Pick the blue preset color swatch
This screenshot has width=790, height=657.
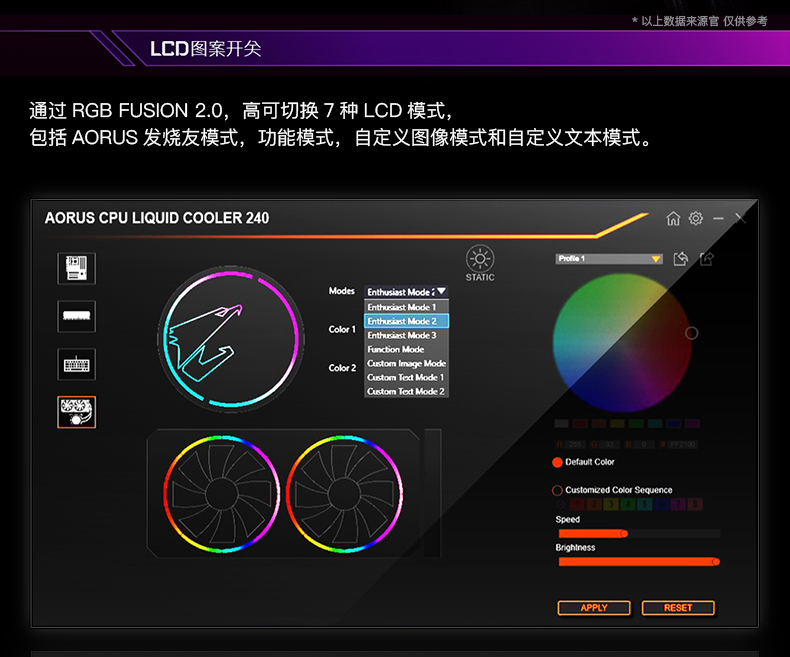674,423
